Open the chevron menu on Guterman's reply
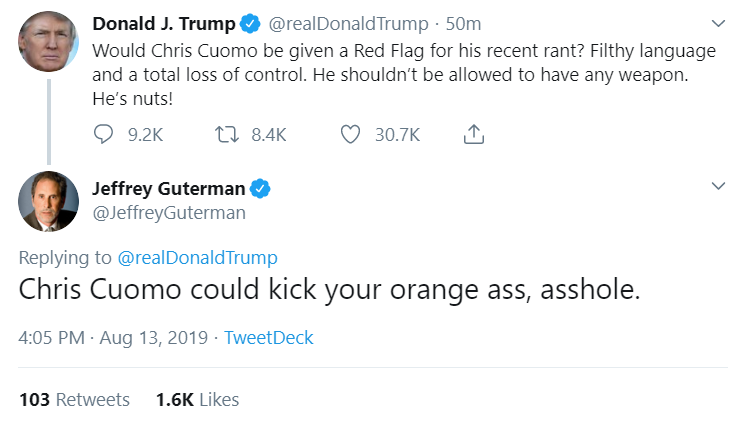Viewport: 747px width, 424px height. point(718,185)
